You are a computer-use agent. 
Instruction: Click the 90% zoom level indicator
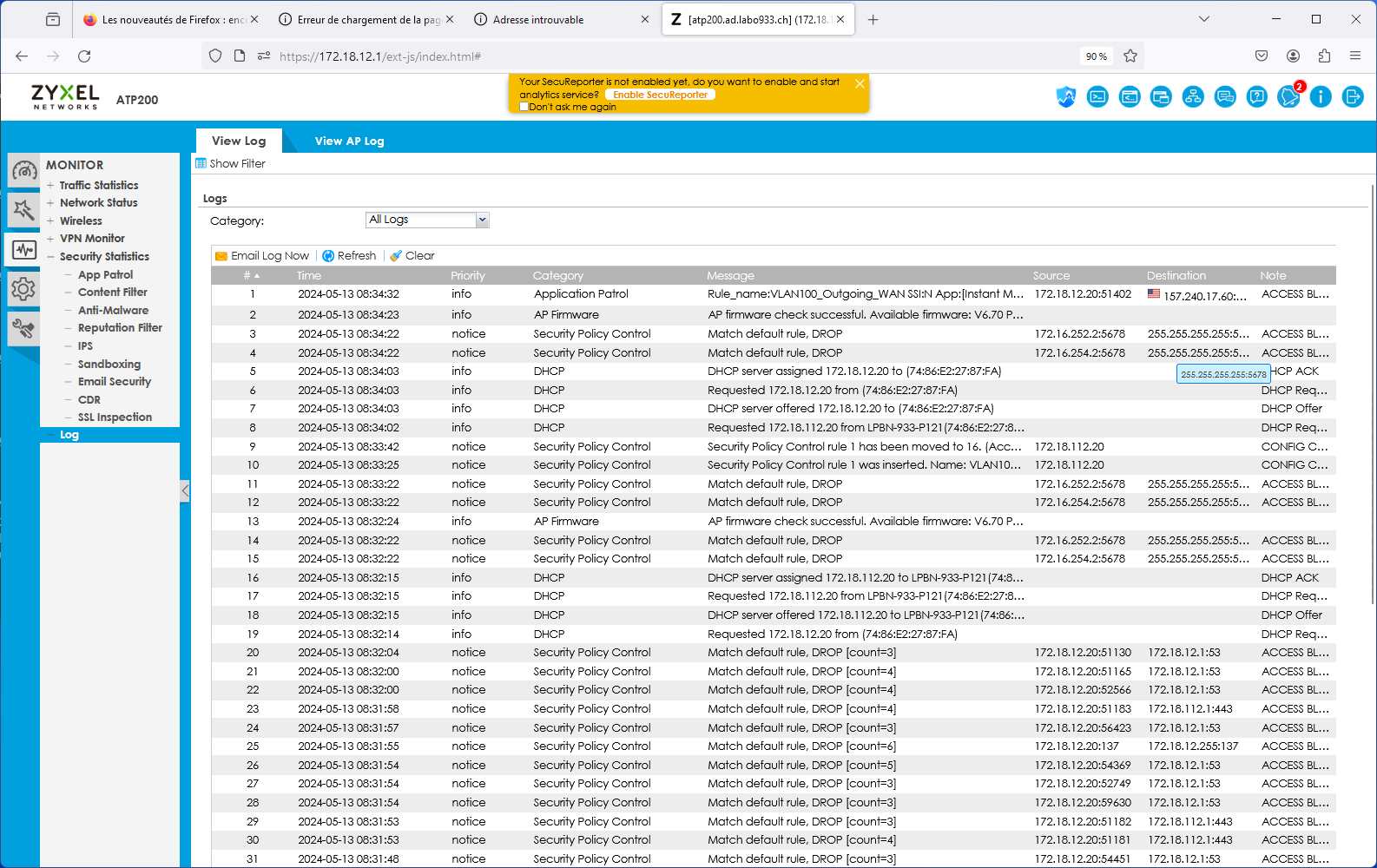click(x=1096, y=56)
